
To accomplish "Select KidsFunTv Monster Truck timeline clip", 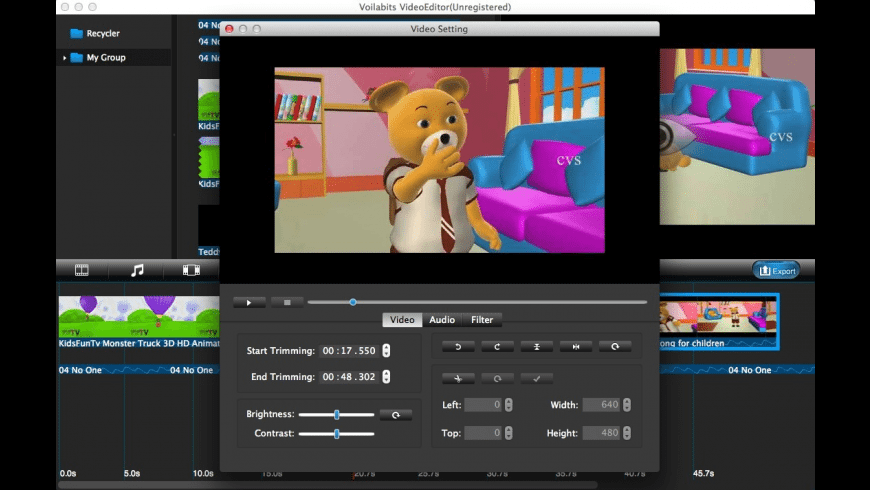I will pyautogui.click(x=139, y=322).
